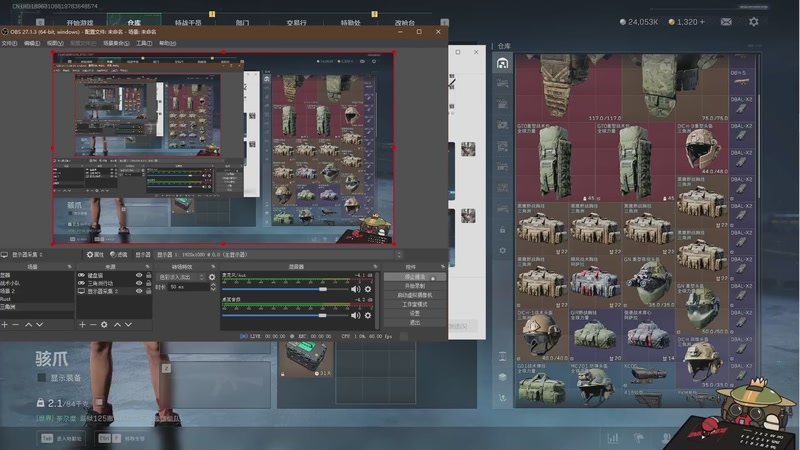The height and width of the screenshot is (450, 800).
Task: Toggle visibility of source above 三角洲行动
Action: [139, 275]
